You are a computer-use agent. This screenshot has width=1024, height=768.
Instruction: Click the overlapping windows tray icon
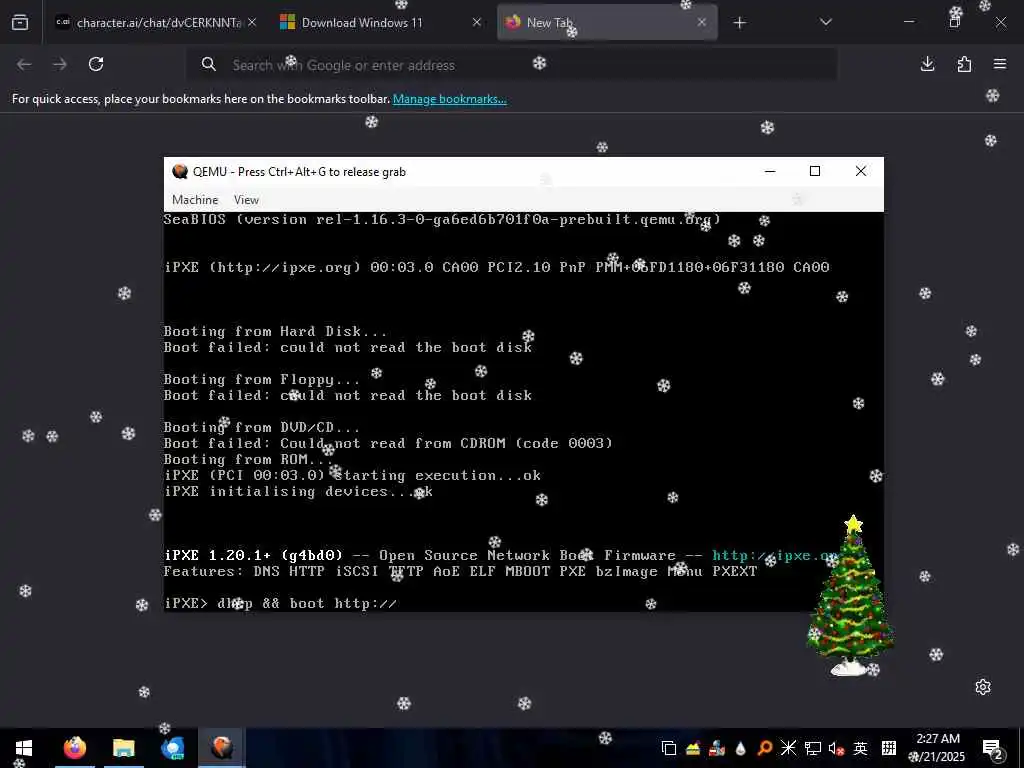coord(668,748)
